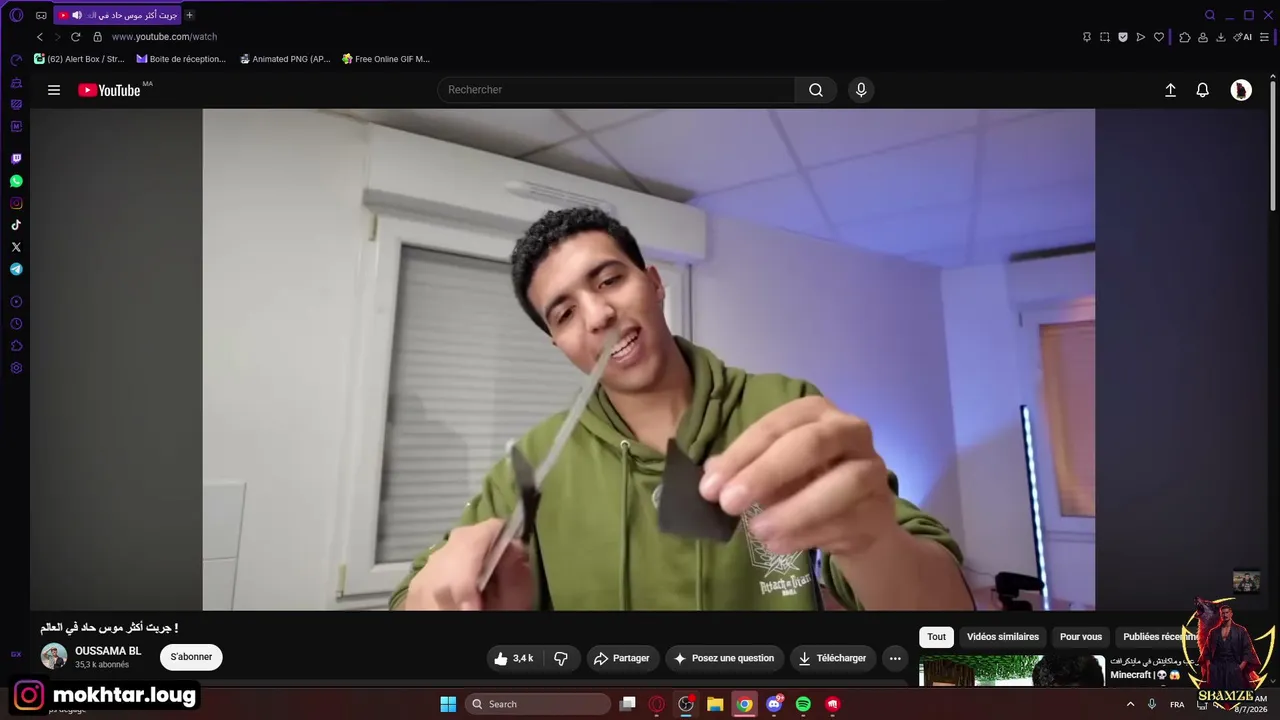This screenshot has width=1280, height=720.
Task: Select the Vidéos similaires filter chip
Action: click(1003, 637)
